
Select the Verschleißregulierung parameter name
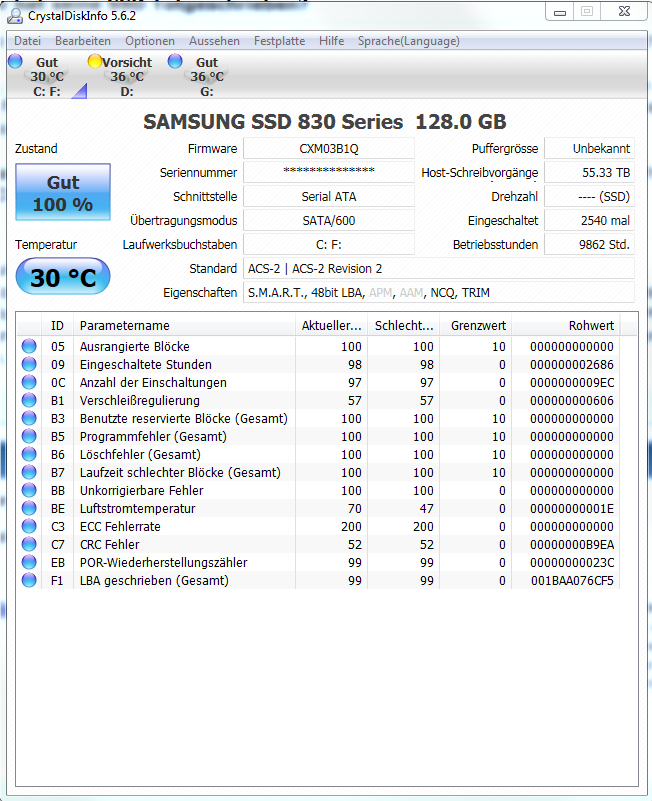tap(139, 400)
